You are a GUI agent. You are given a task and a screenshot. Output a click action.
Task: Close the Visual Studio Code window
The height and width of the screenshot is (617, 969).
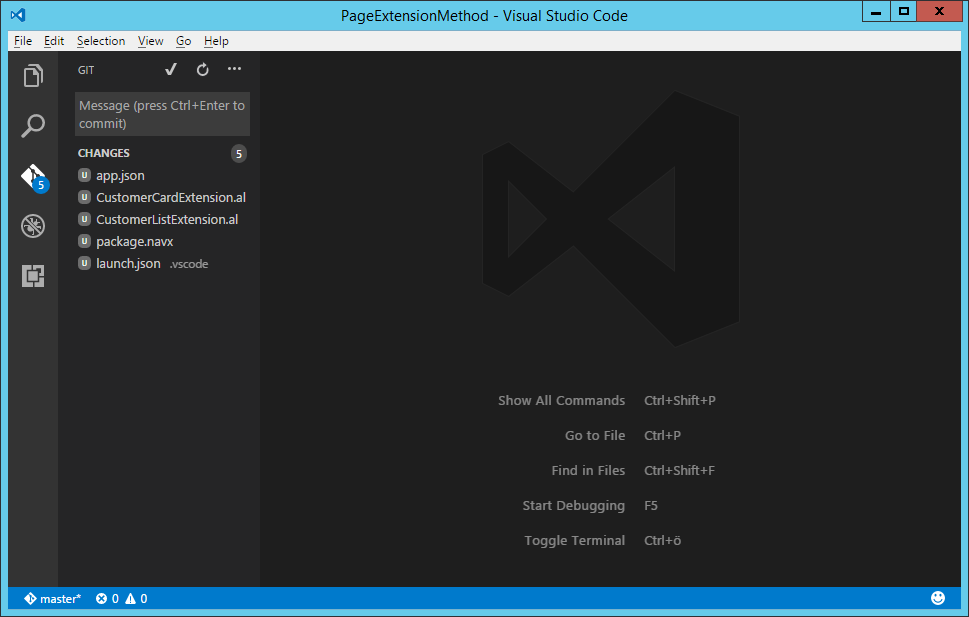click(939, 12)
